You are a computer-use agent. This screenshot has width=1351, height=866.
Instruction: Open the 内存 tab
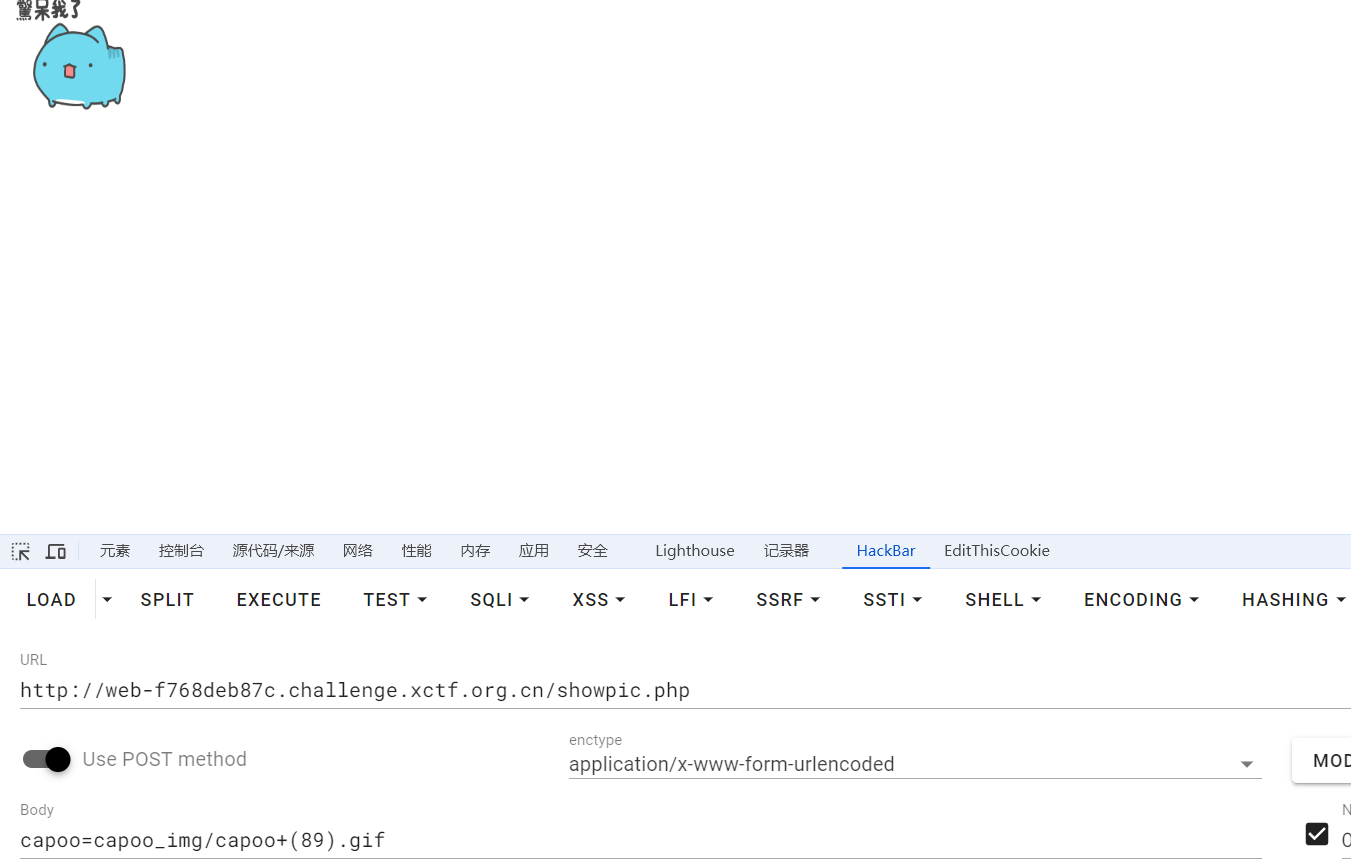(x=475, y=551)
